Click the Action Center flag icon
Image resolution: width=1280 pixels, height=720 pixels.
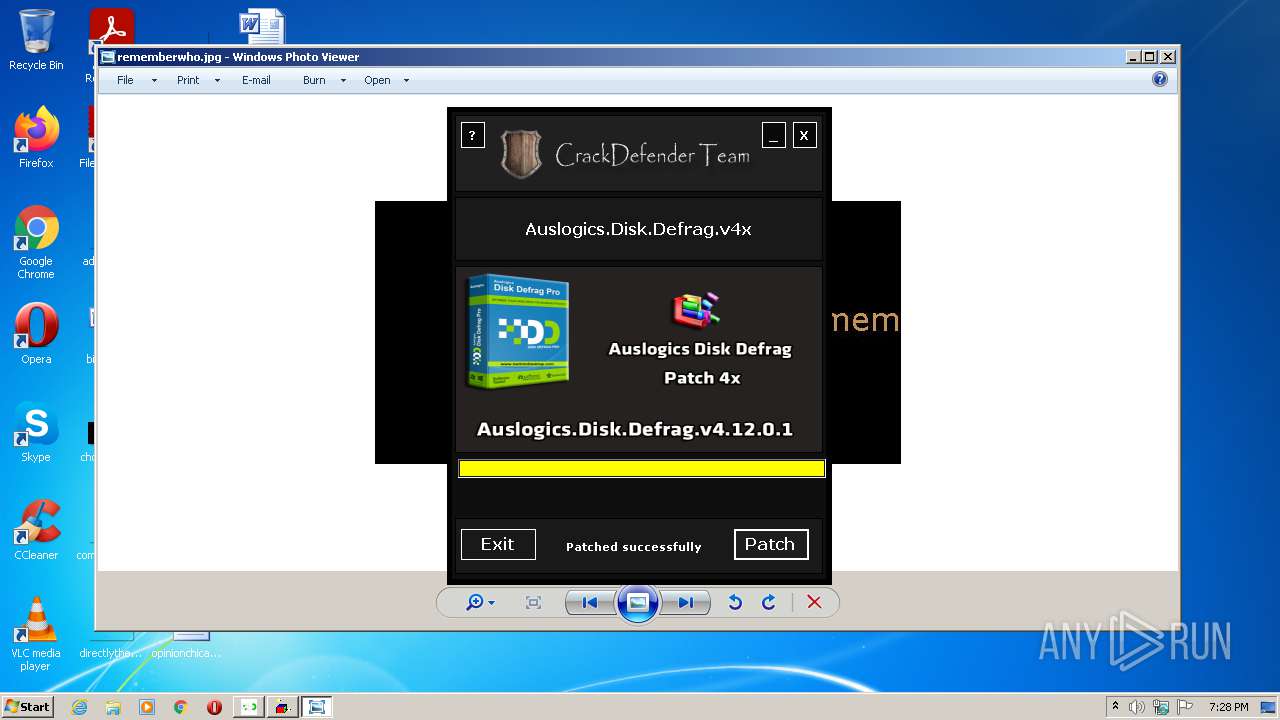(1184, 707)
